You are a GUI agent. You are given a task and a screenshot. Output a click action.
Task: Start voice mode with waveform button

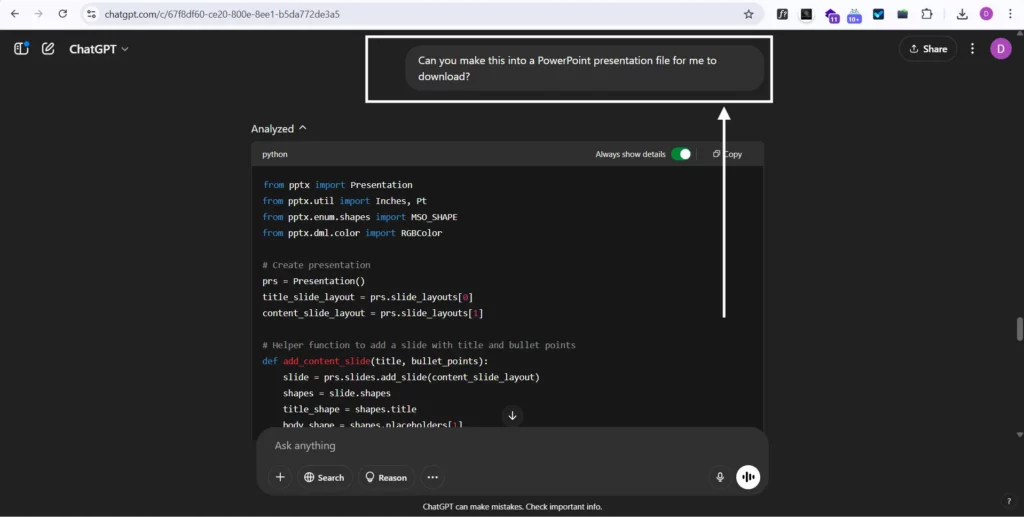point(748,477)
